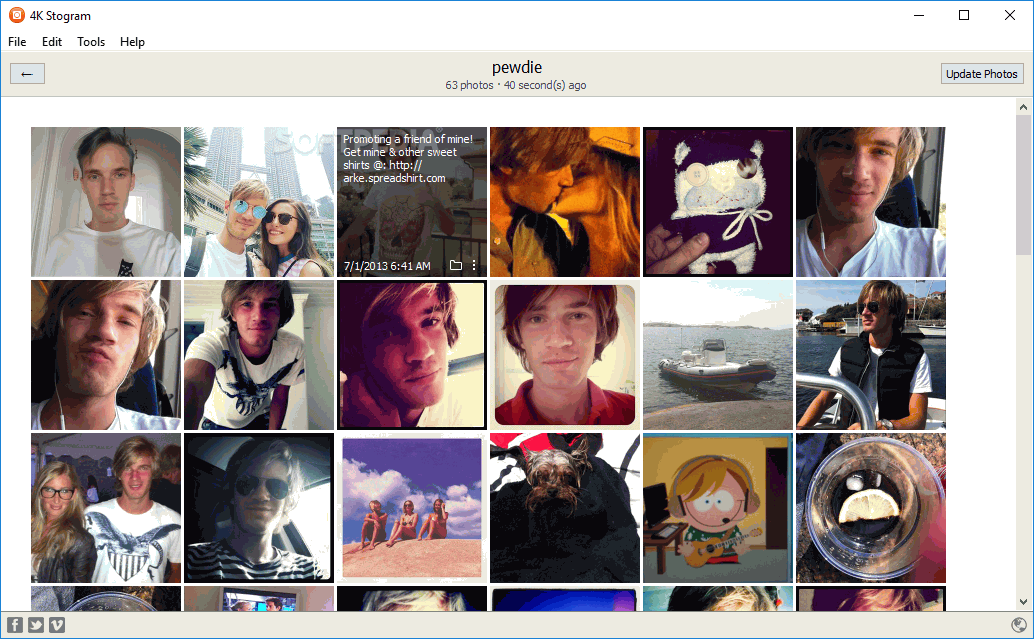Viewport: 1034px width, 639px height.
Task: Select the white inflatable boat photo
Action: click(717, 355)
